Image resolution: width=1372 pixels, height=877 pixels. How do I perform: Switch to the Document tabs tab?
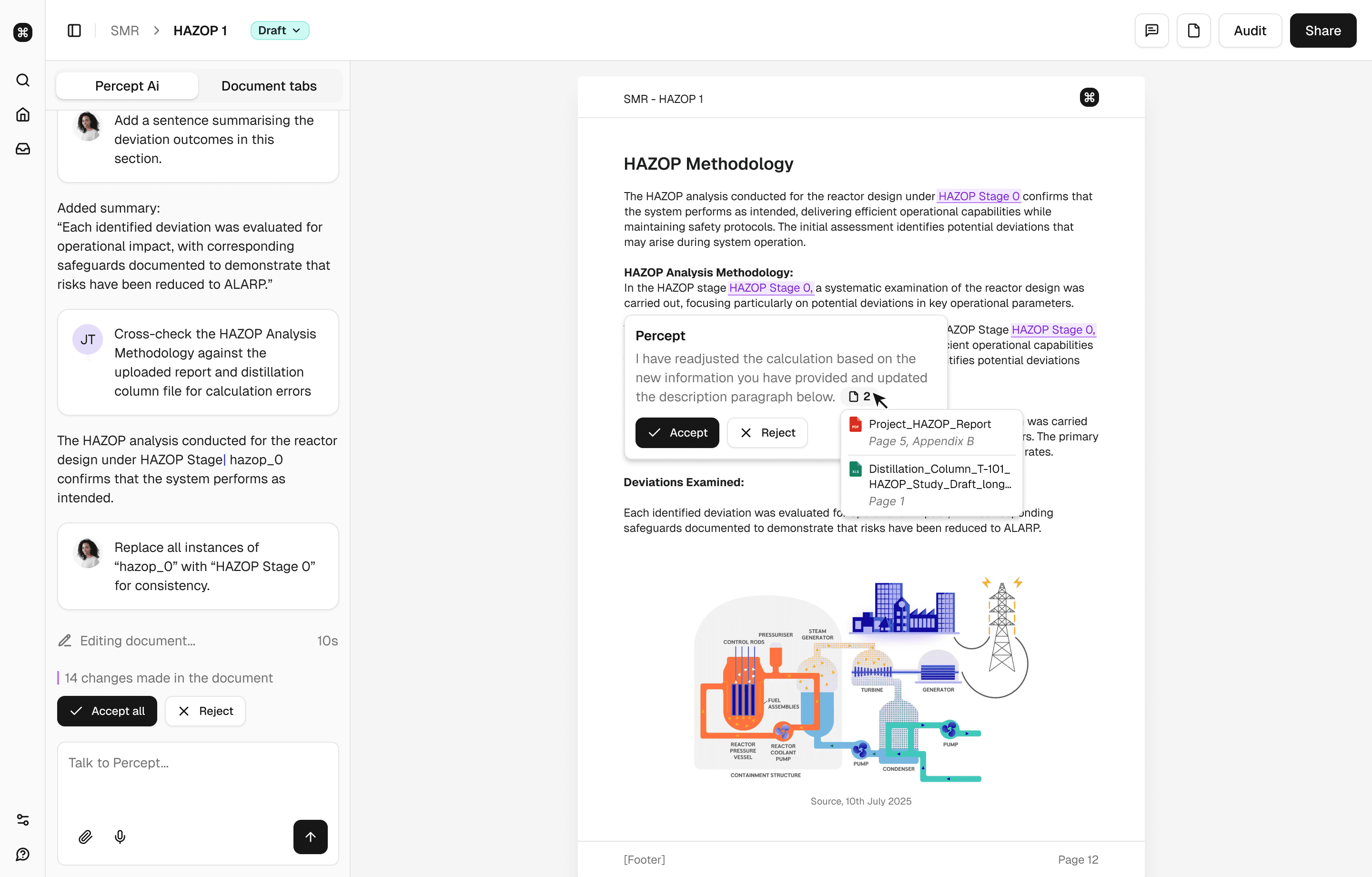[268, 85]
